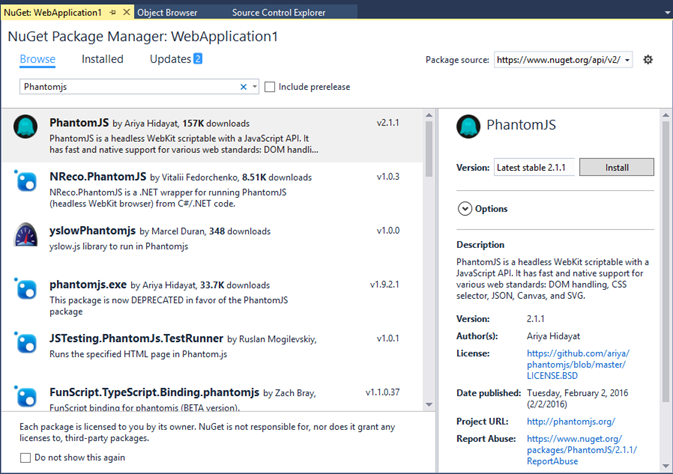Click version v1.0.3 of NReco.PhantomJS
This screenshot has height=474, width=673.
click(x=388, y=176)
